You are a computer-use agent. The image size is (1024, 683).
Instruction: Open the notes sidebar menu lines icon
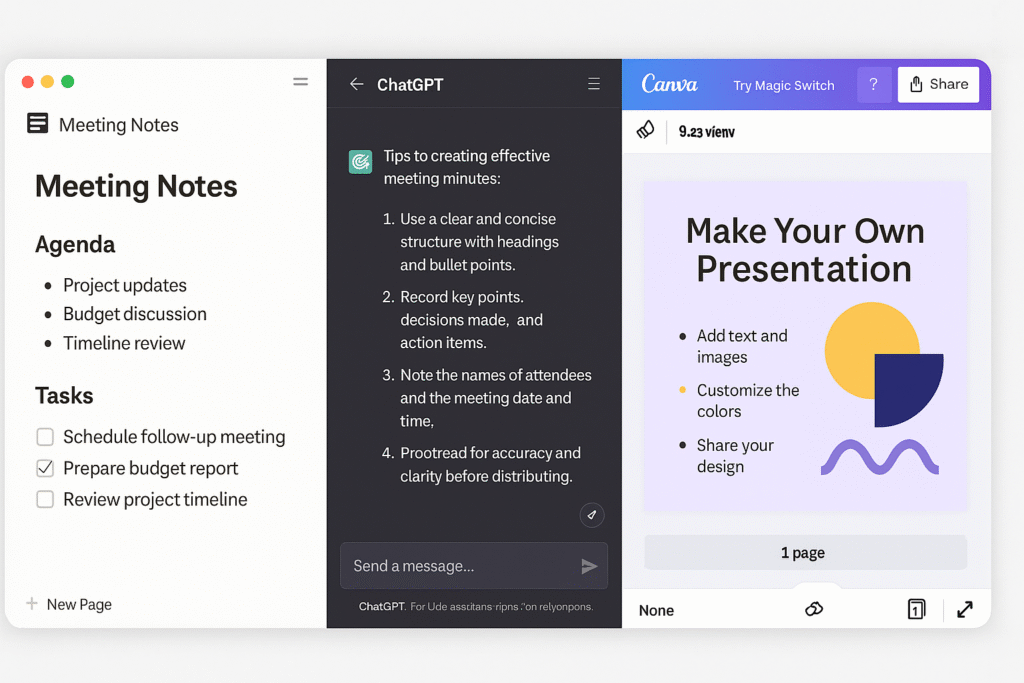(x=300, y=82)
